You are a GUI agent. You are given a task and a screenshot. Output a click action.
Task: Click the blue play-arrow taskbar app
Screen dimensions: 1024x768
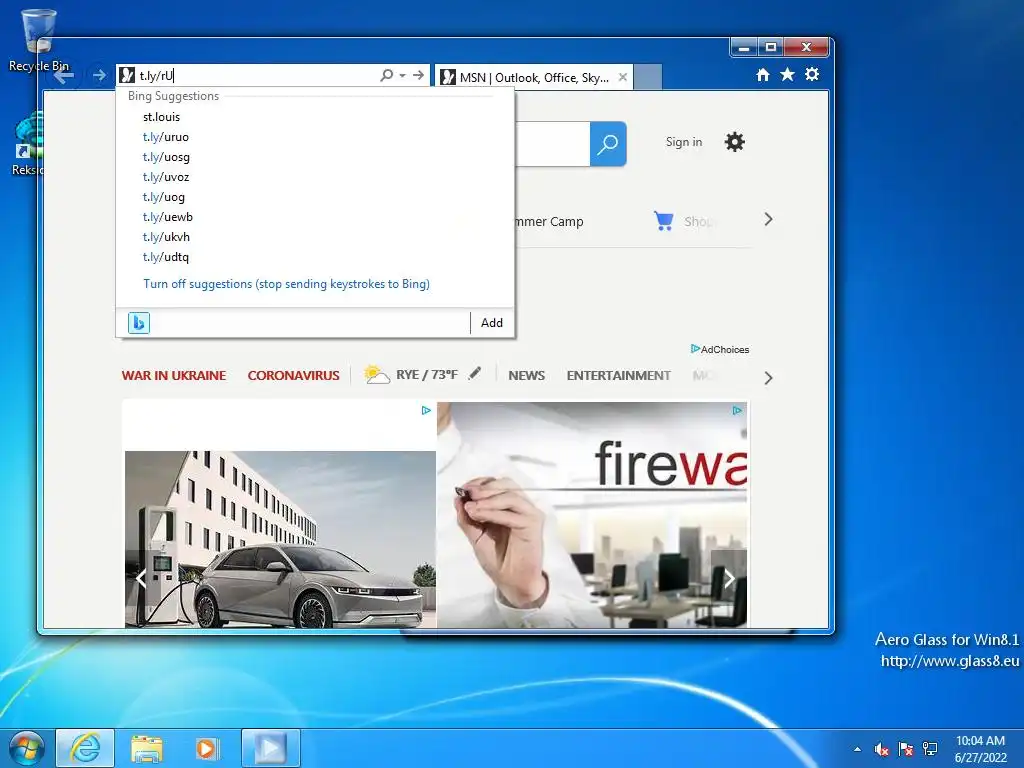270,748
